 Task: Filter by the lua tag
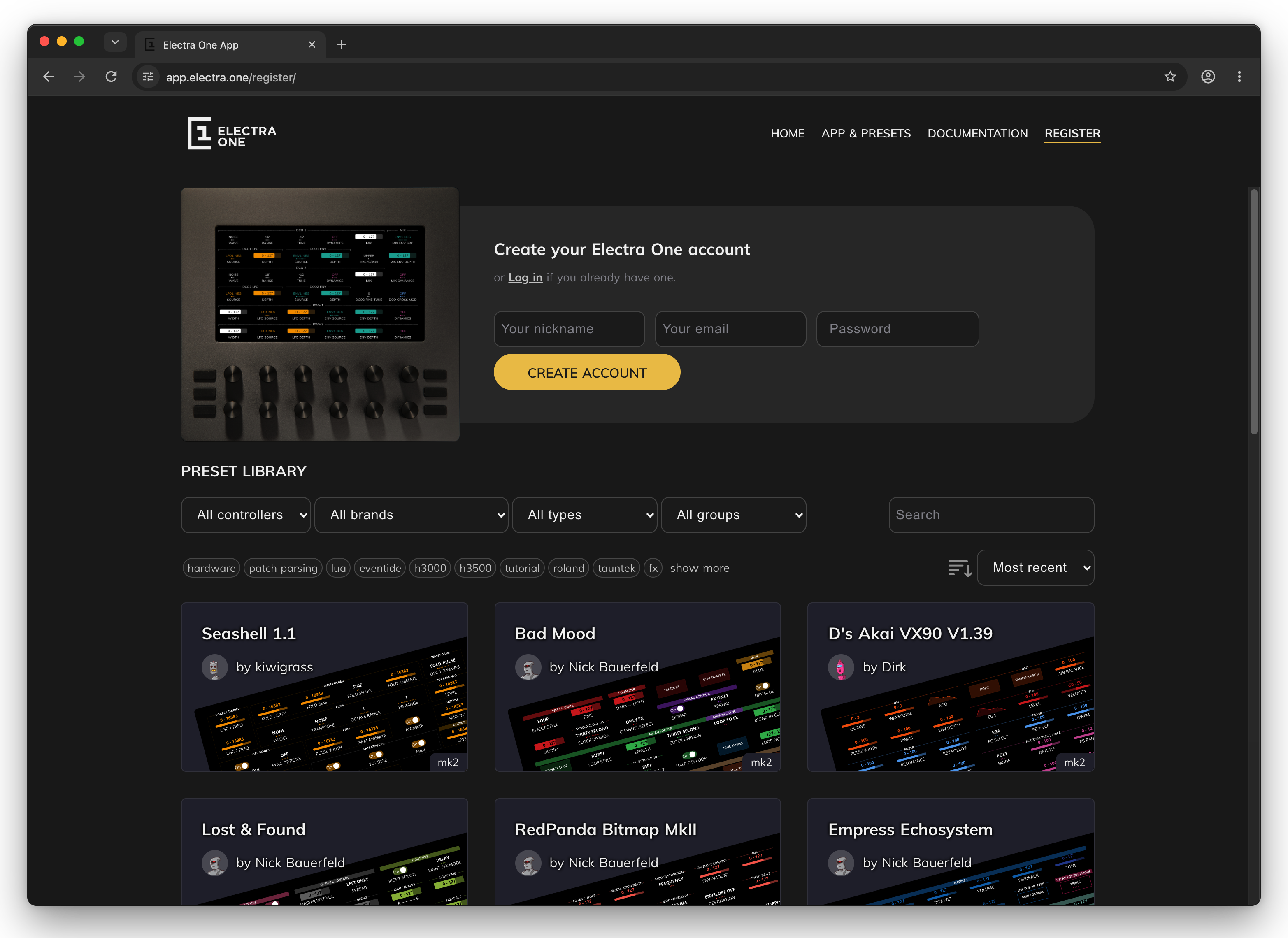pyautogui.click(x=338, y=568)
